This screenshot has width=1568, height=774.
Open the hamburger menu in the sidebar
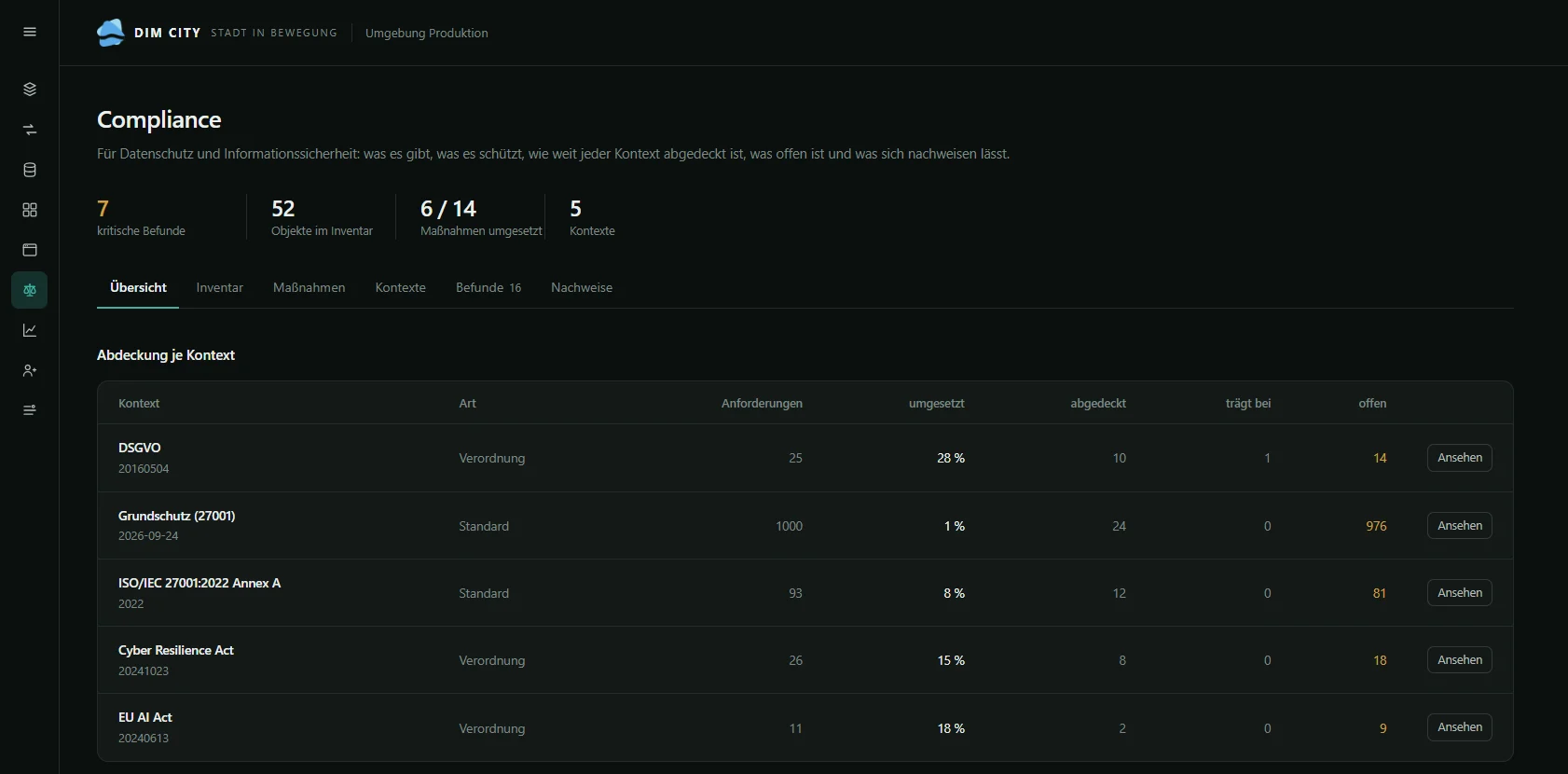point(30,32)
